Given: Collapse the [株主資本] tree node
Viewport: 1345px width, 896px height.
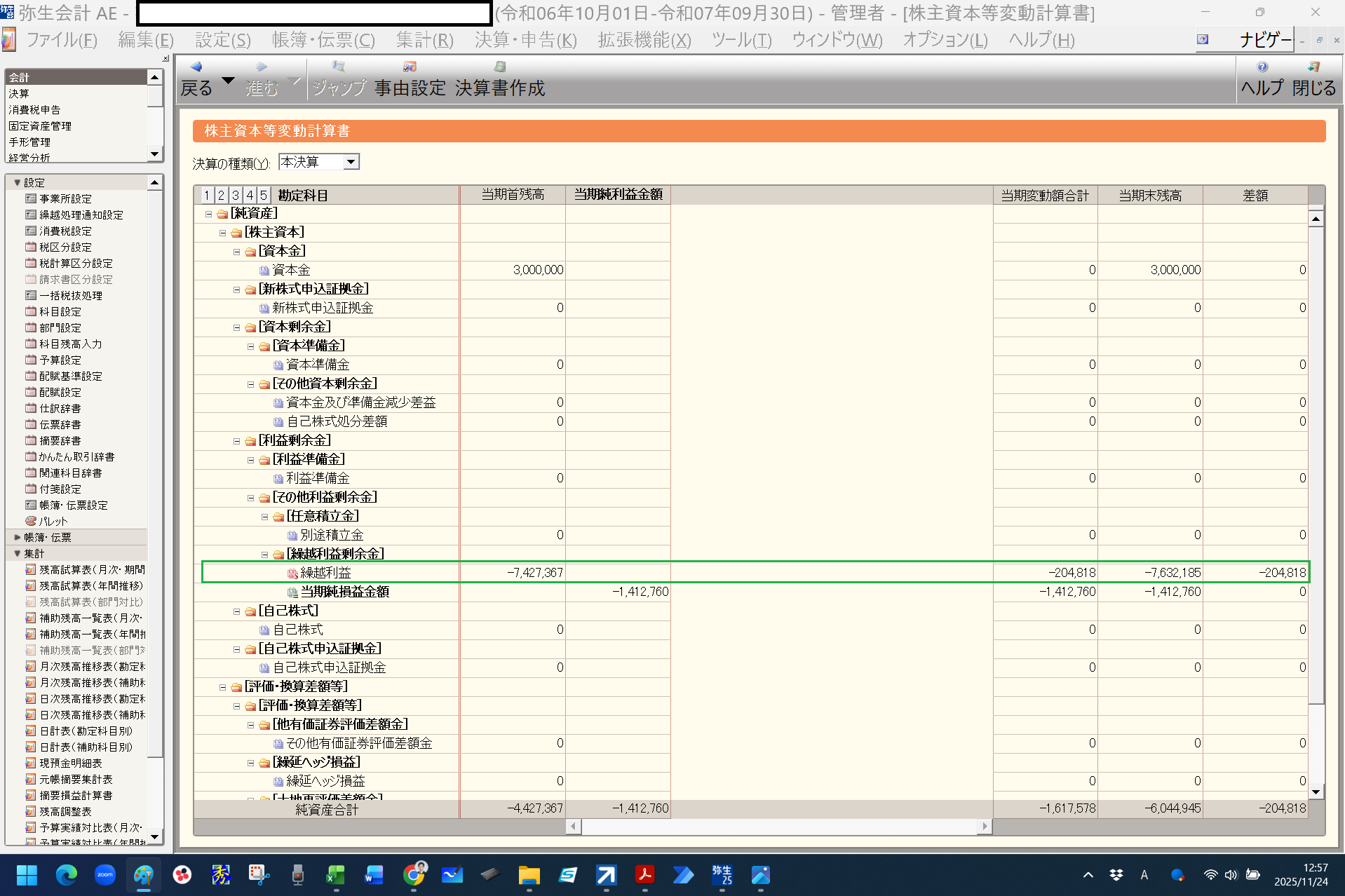Looking at the screenshot, I should tap(222, 233).
